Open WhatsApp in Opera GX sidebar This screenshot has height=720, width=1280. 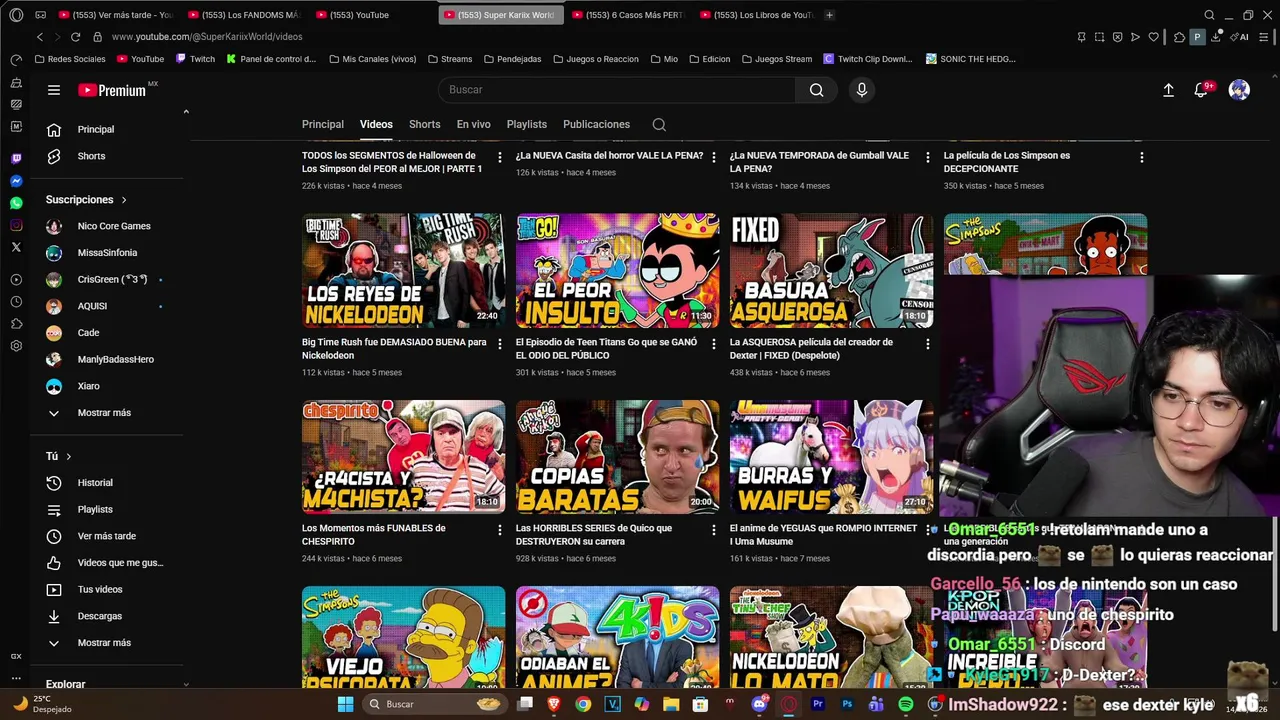coord(16,203)
